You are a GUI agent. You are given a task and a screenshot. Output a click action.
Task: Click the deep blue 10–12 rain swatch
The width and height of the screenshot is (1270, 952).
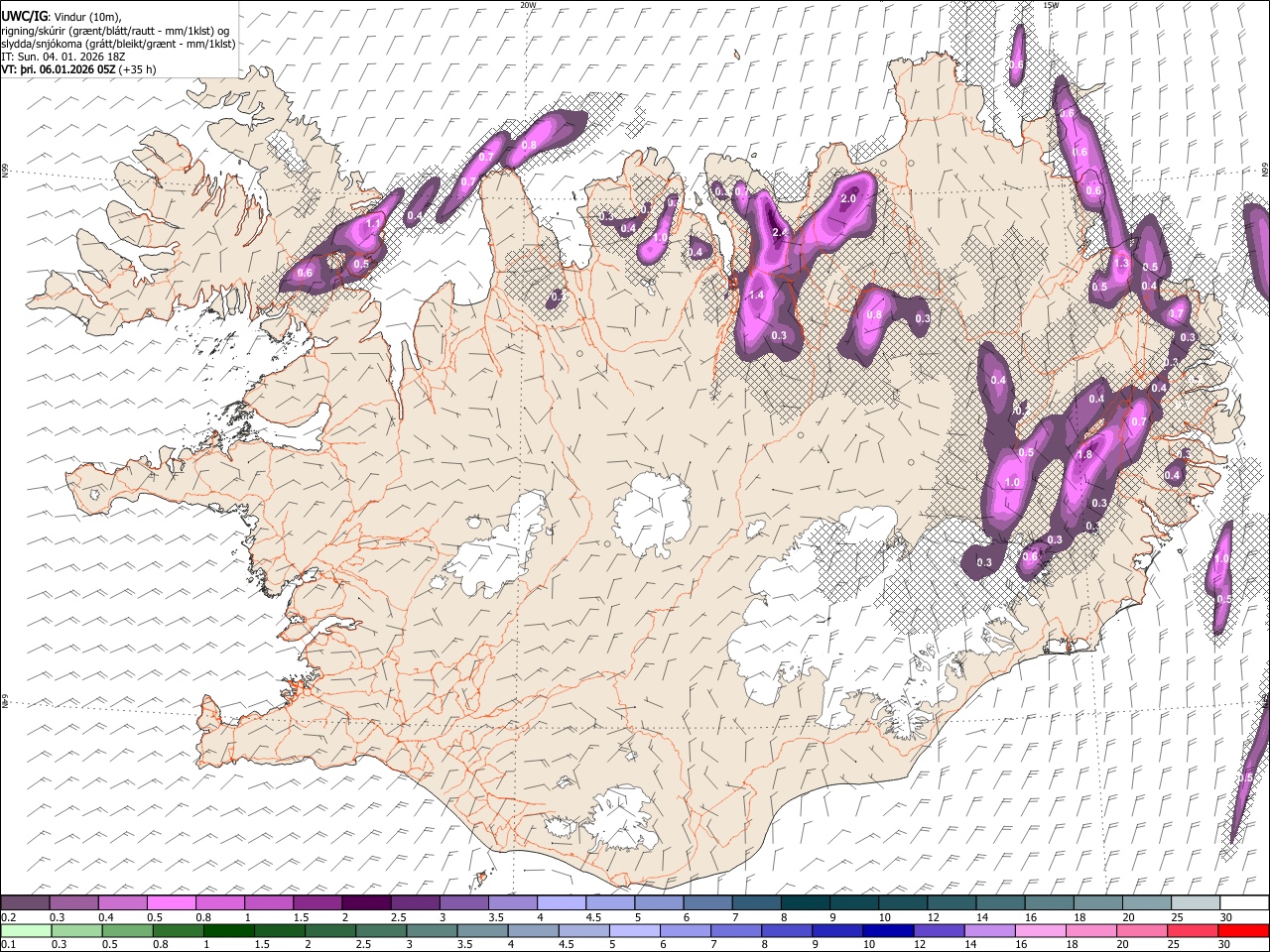click(886, 930)
